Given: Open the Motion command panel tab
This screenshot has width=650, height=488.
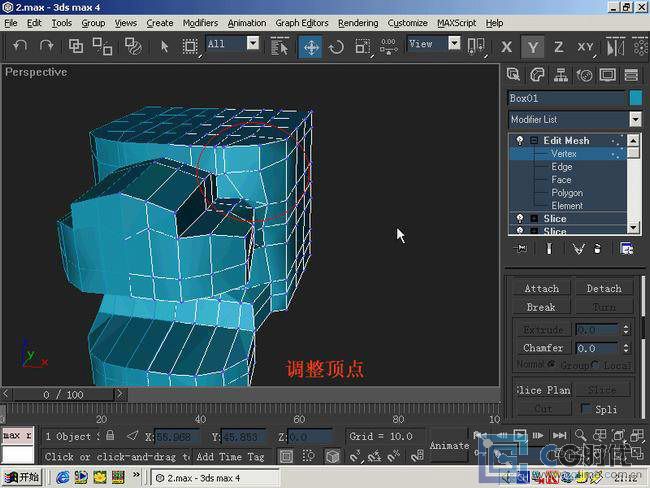Looking at the screenshot, I should (585, 75).
